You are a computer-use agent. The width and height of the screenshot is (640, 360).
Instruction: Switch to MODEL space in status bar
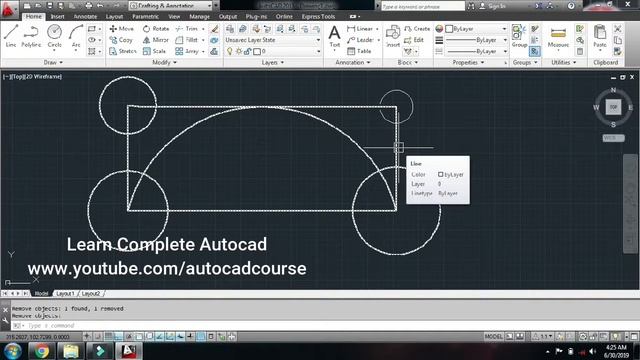coord(493,336)
